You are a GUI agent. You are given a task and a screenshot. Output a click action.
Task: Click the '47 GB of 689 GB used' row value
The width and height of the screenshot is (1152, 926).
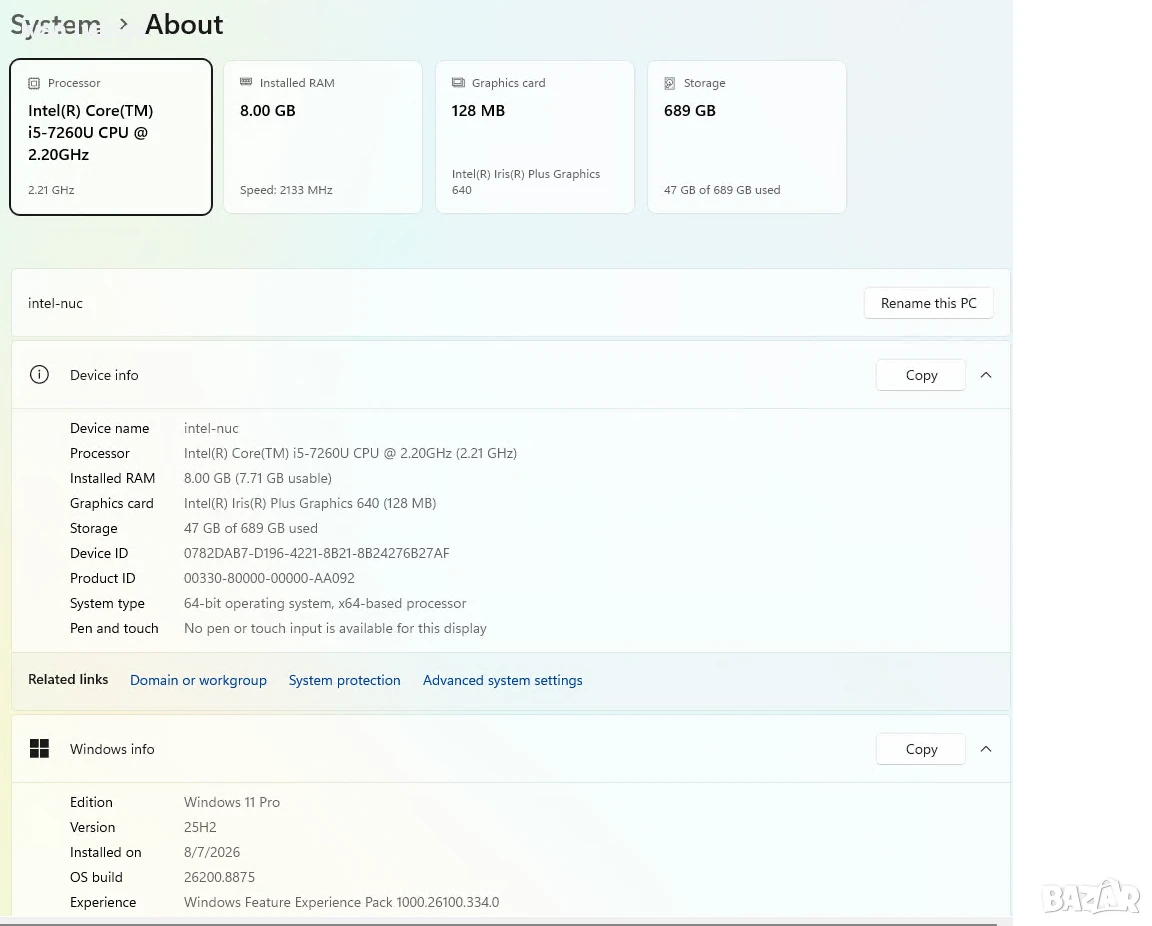coord(251,528)
